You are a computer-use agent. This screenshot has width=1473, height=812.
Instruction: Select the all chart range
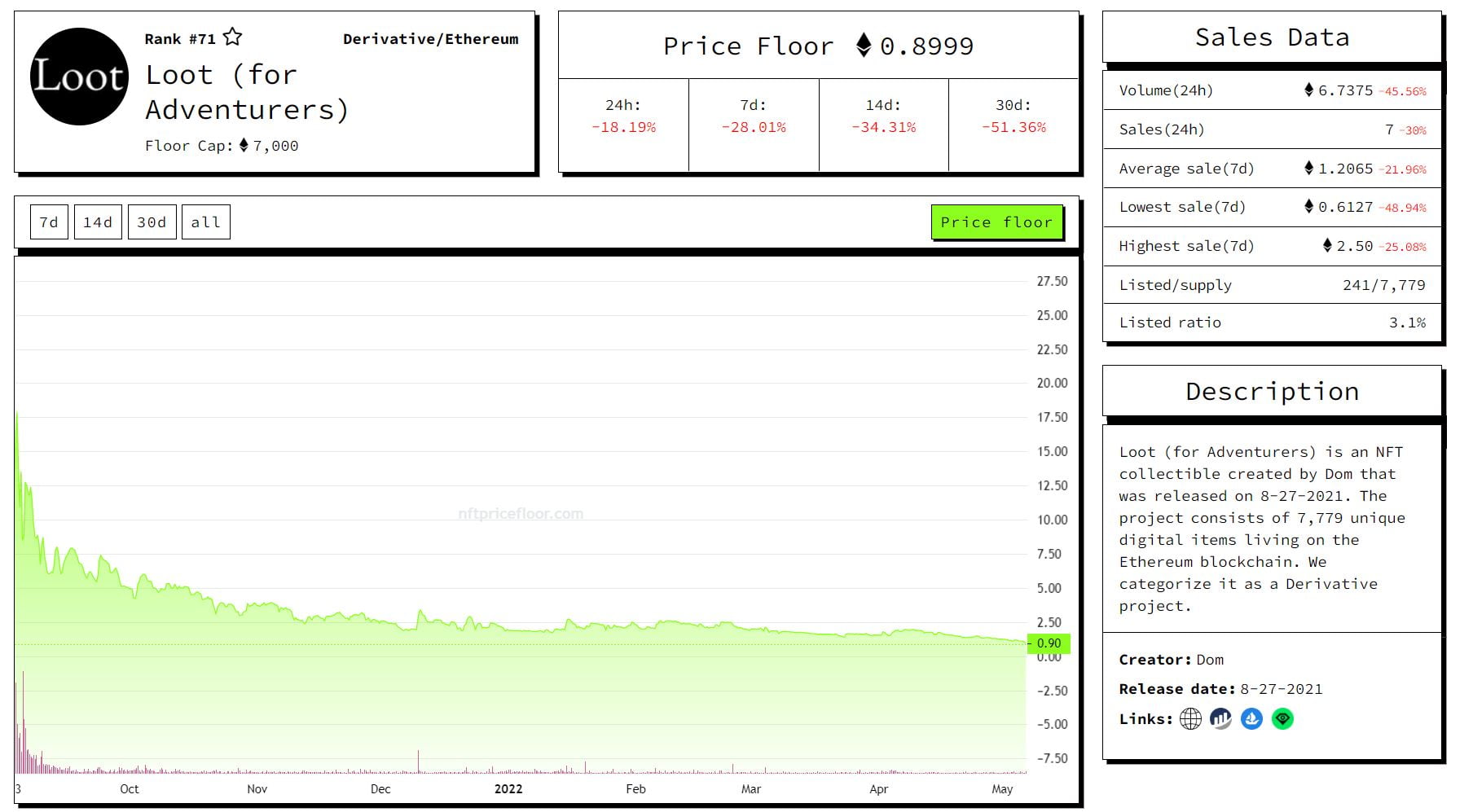click(205, 222)
